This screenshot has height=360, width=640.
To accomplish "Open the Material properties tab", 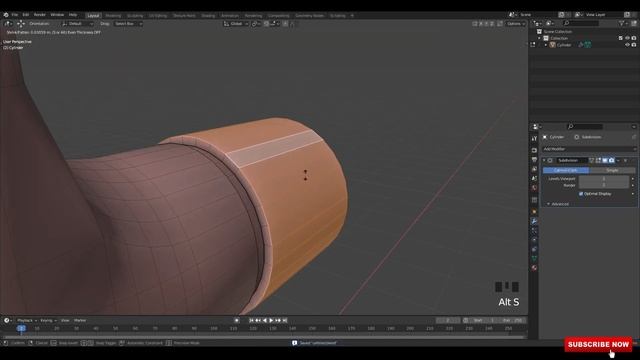I will pos(534,268).
